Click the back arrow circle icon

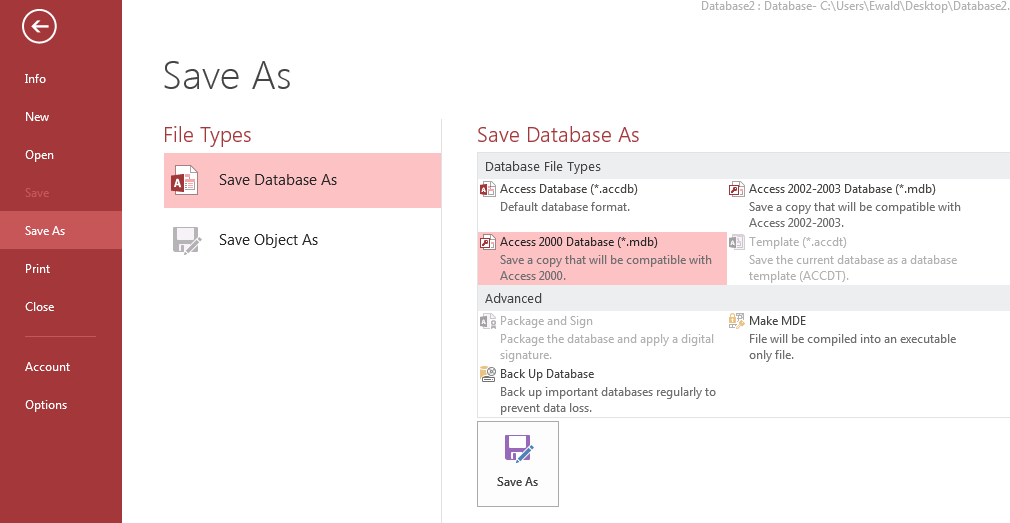point(39,26)
